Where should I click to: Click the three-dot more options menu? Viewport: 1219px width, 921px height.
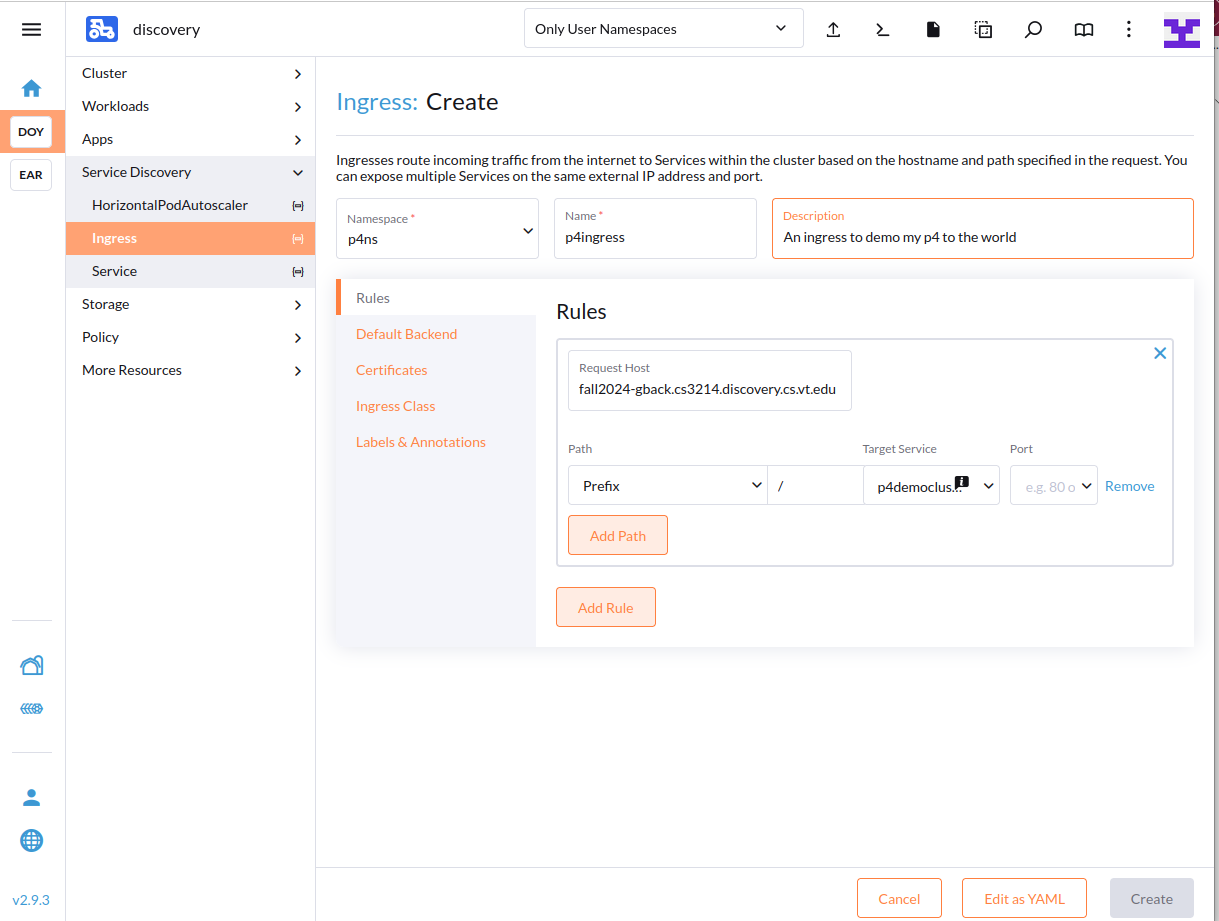[1129, 29]
